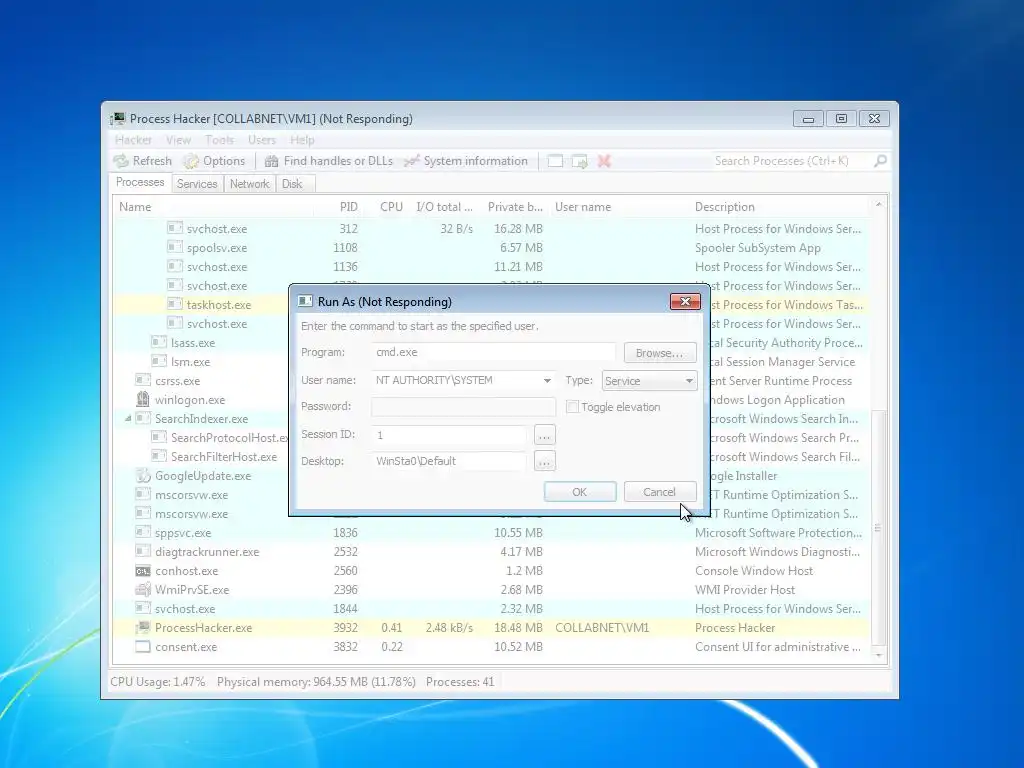Screen dimensions: 1024x768
Task: Click the Browse... button
Action: [660, 353]
